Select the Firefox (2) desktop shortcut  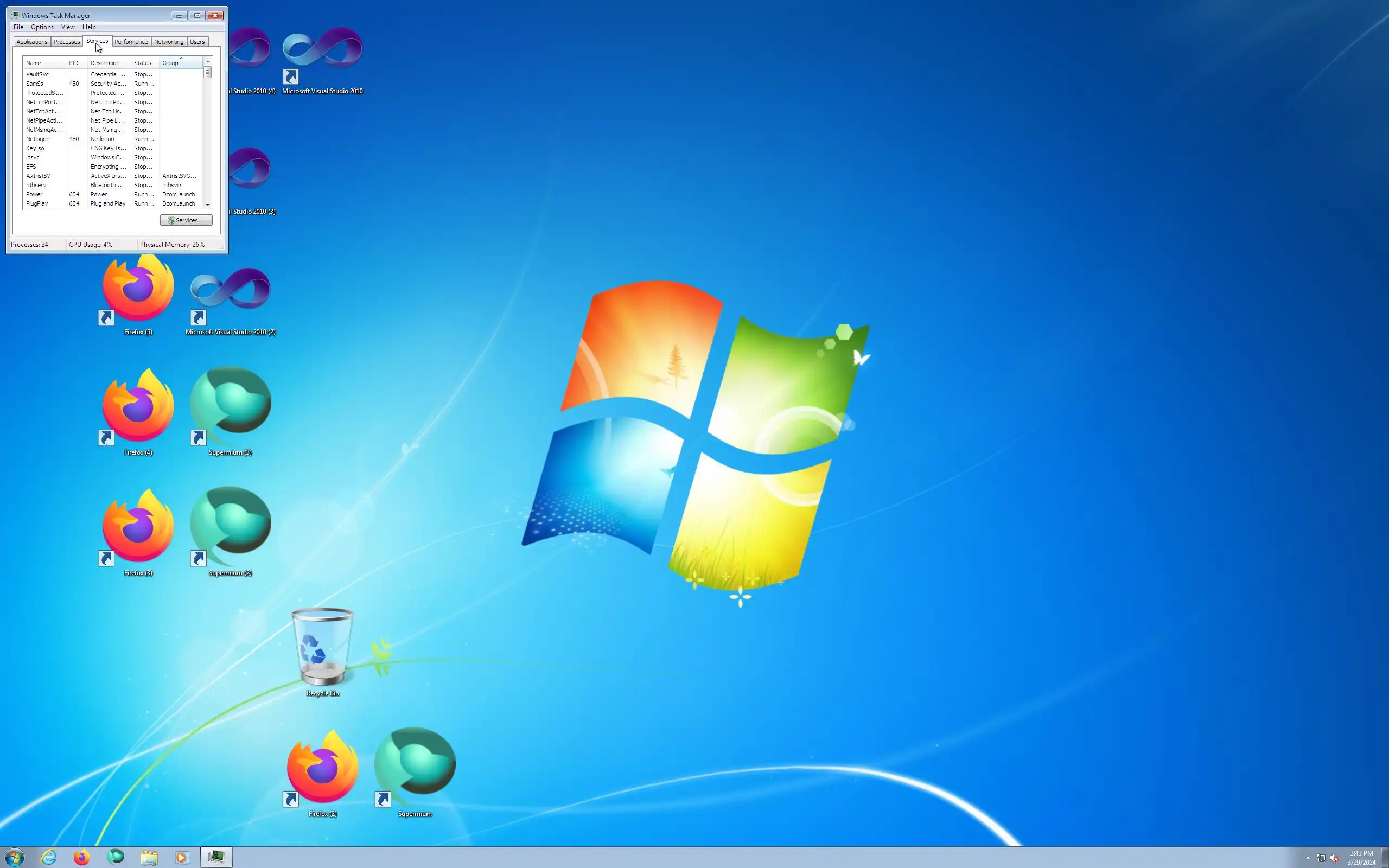pyautogui.click(x=322, y=769)
